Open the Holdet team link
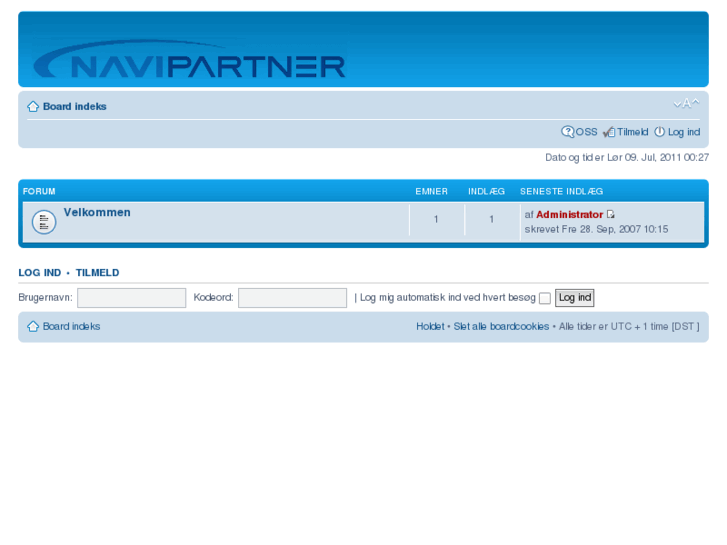 tap(430, 327)
